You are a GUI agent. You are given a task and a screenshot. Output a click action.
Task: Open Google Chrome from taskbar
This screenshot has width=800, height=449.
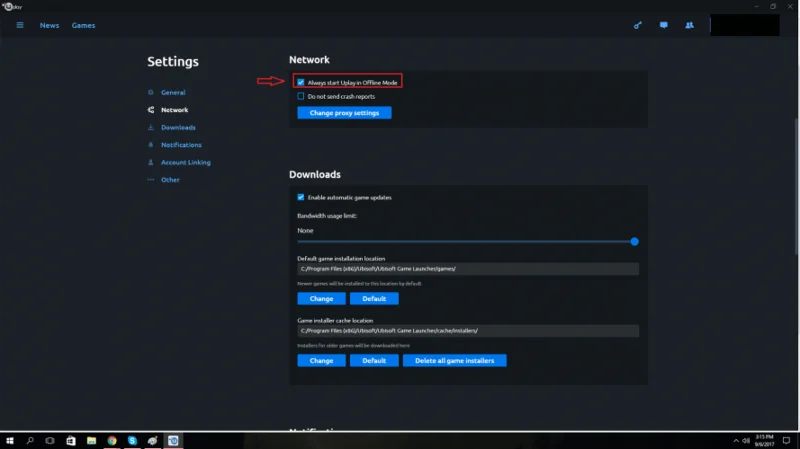112,441
